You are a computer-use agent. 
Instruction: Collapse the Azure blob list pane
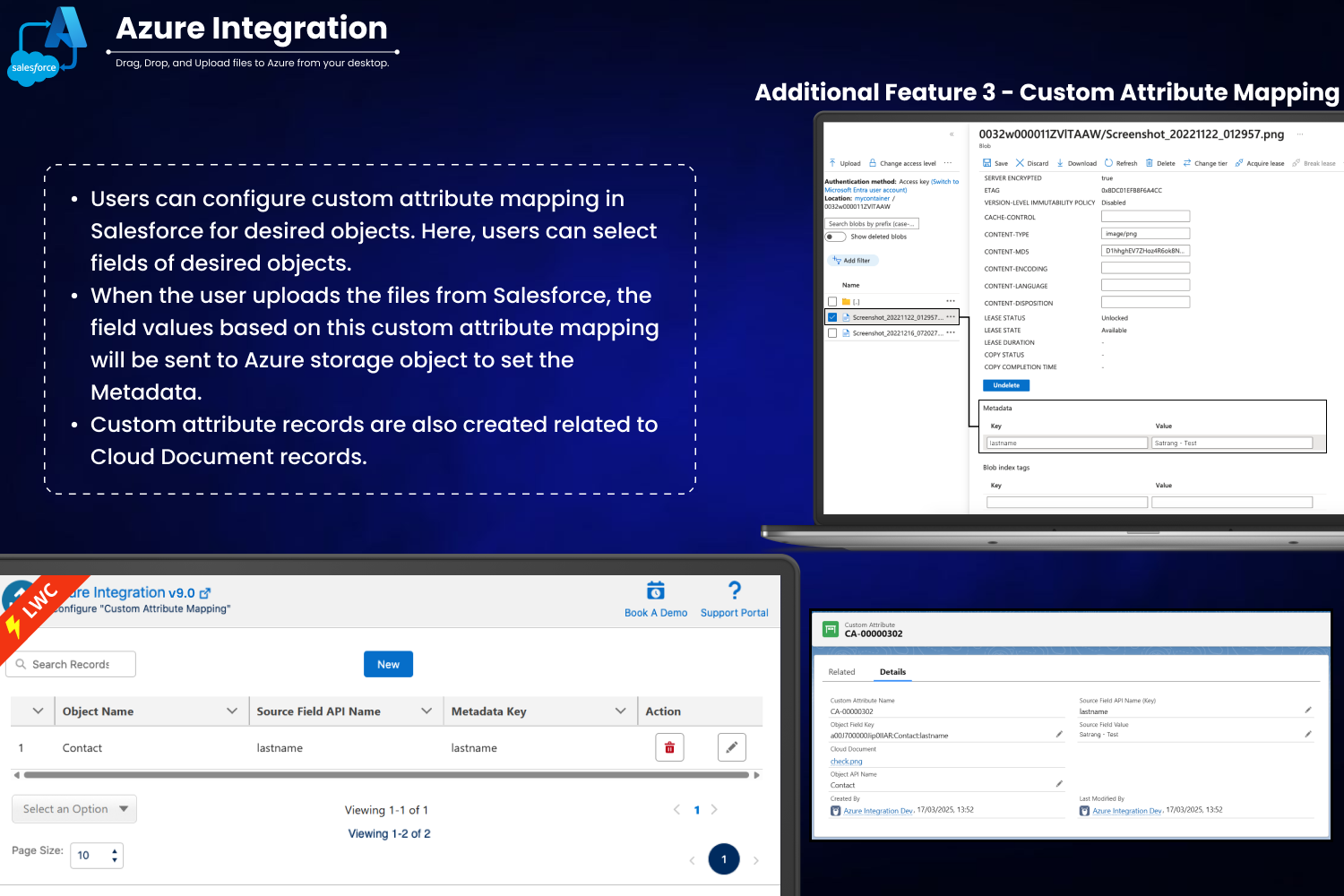[x=952, y=134]
